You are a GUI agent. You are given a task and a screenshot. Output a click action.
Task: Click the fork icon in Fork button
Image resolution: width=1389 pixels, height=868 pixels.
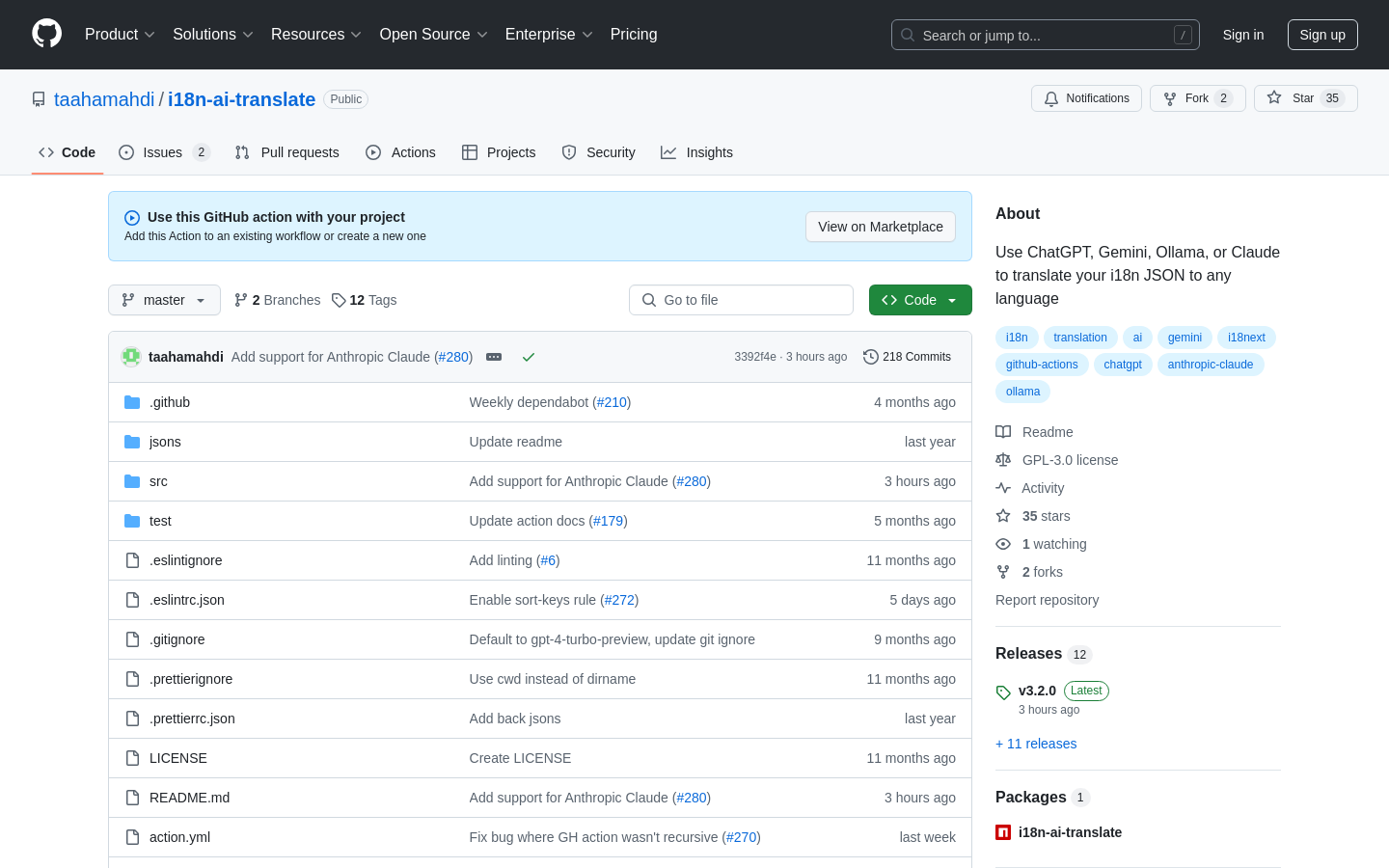click(1170, 98)
